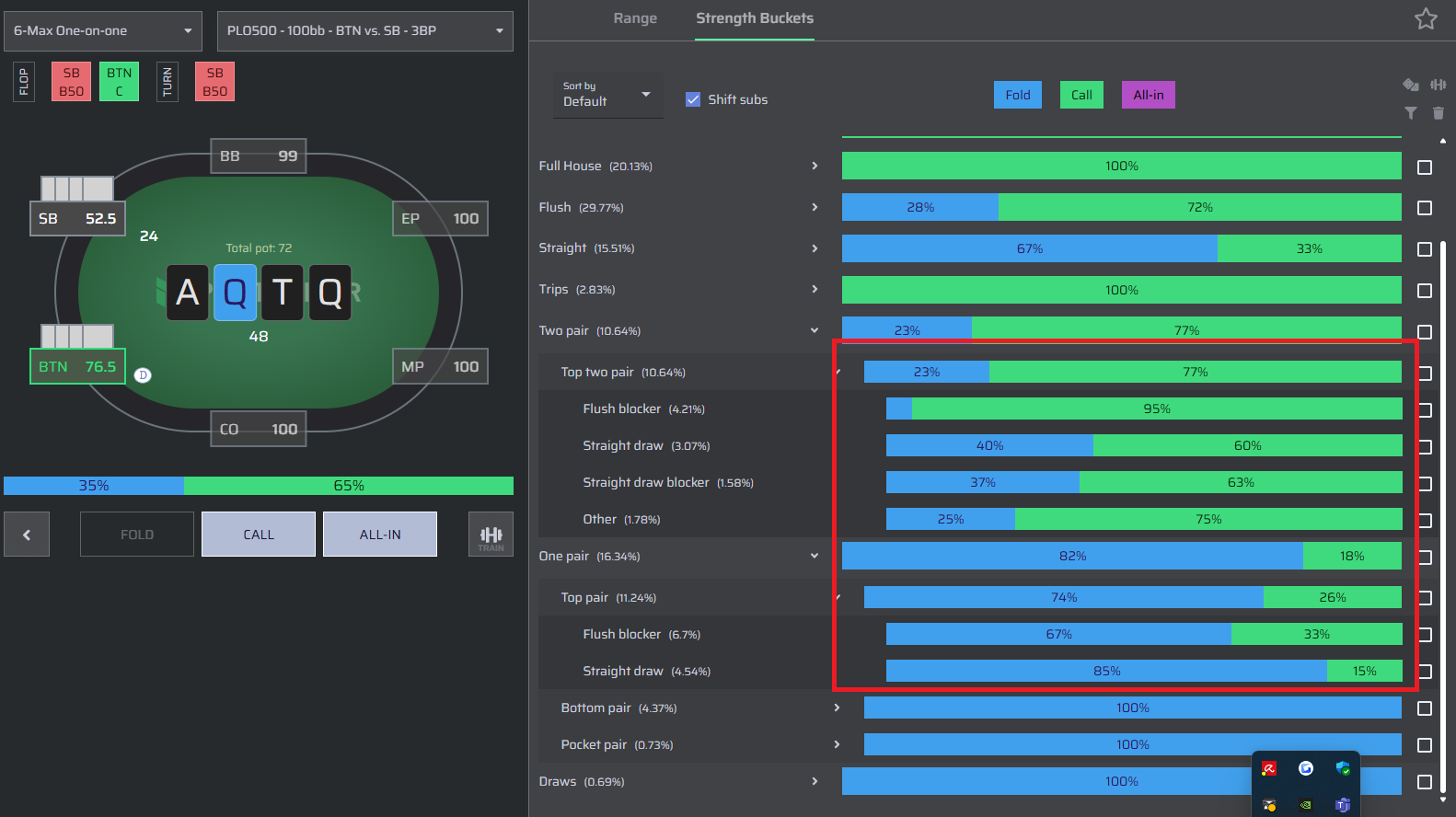The image size is (1456, 817).
Task: Click Windows Security shield tray icon
Action: coord(1343,768)
